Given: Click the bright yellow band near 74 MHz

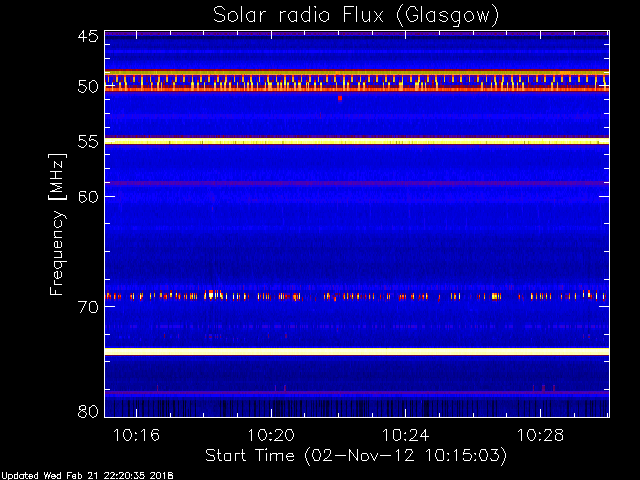Looking at the screenshot, I should pyautogui.click(x=357, y=351).
